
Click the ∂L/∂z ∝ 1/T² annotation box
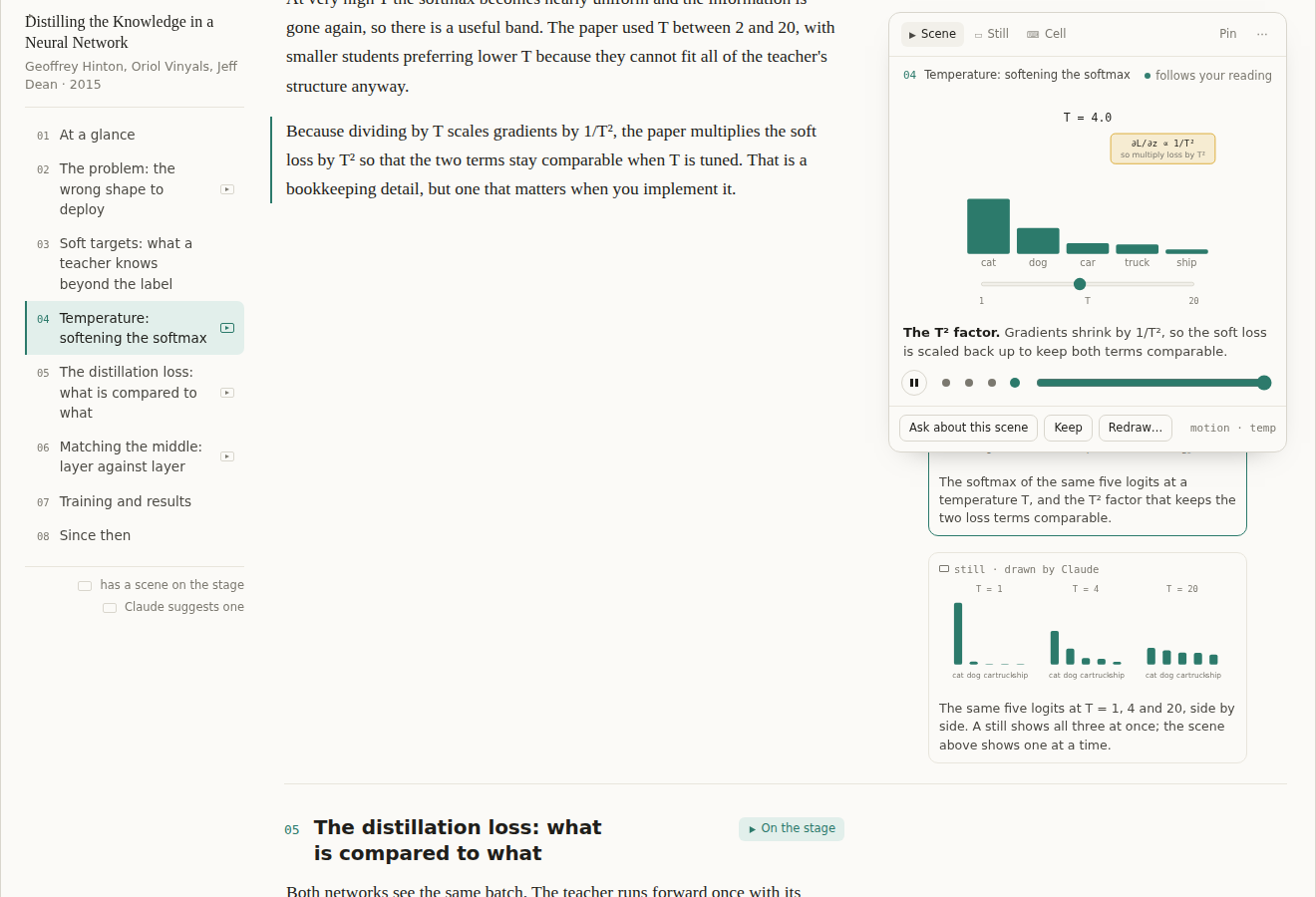(x=1162, y=149)
